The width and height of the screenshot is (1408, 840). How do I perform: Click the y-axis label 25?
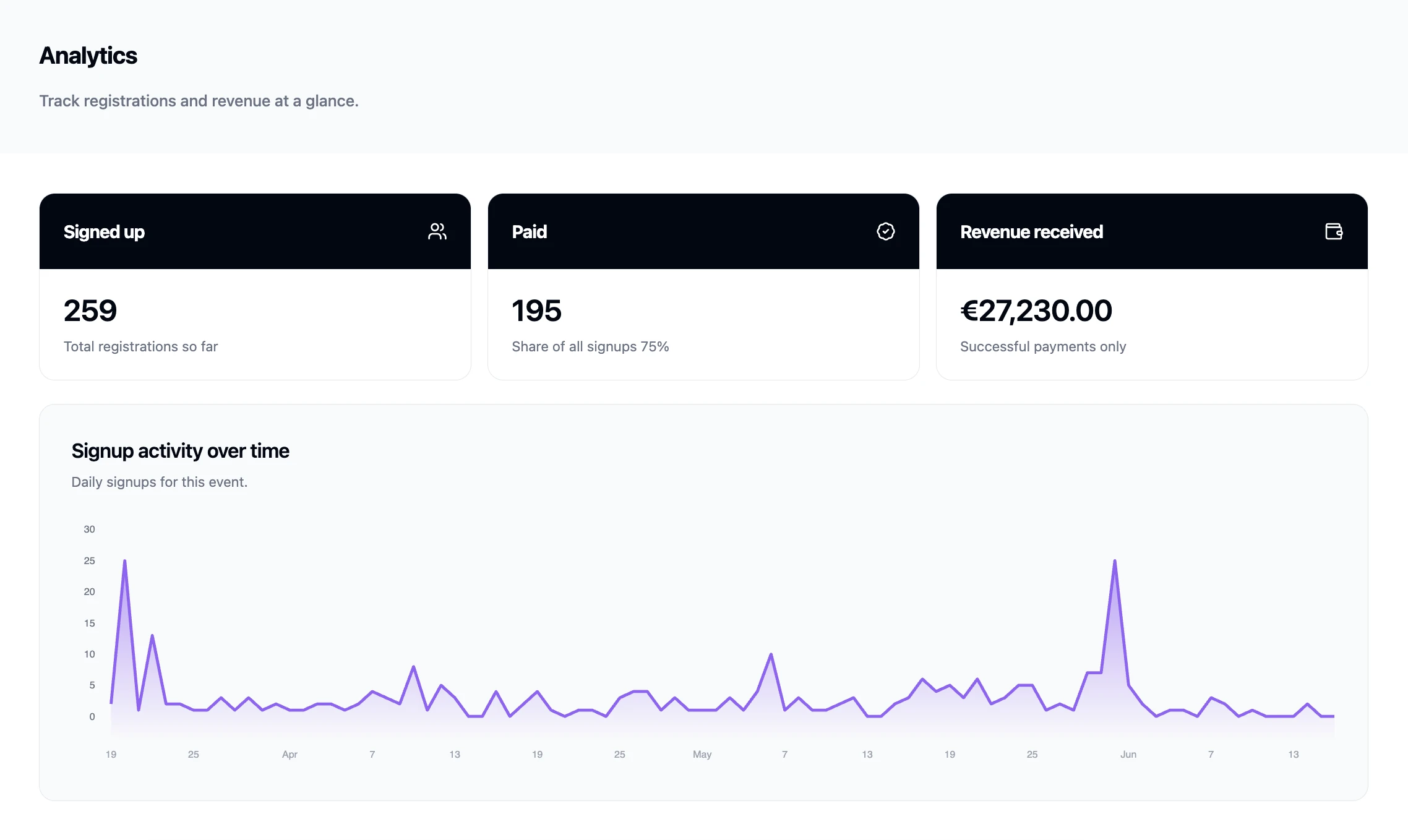(x=90, y=561)
